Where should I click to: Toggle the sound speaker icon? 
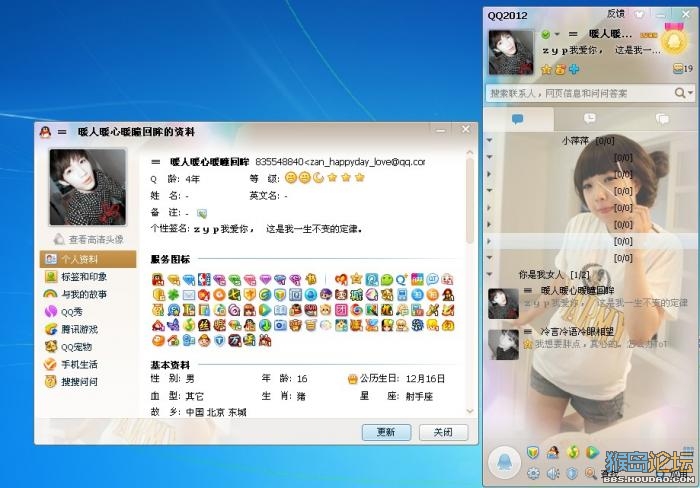point(553,473)
